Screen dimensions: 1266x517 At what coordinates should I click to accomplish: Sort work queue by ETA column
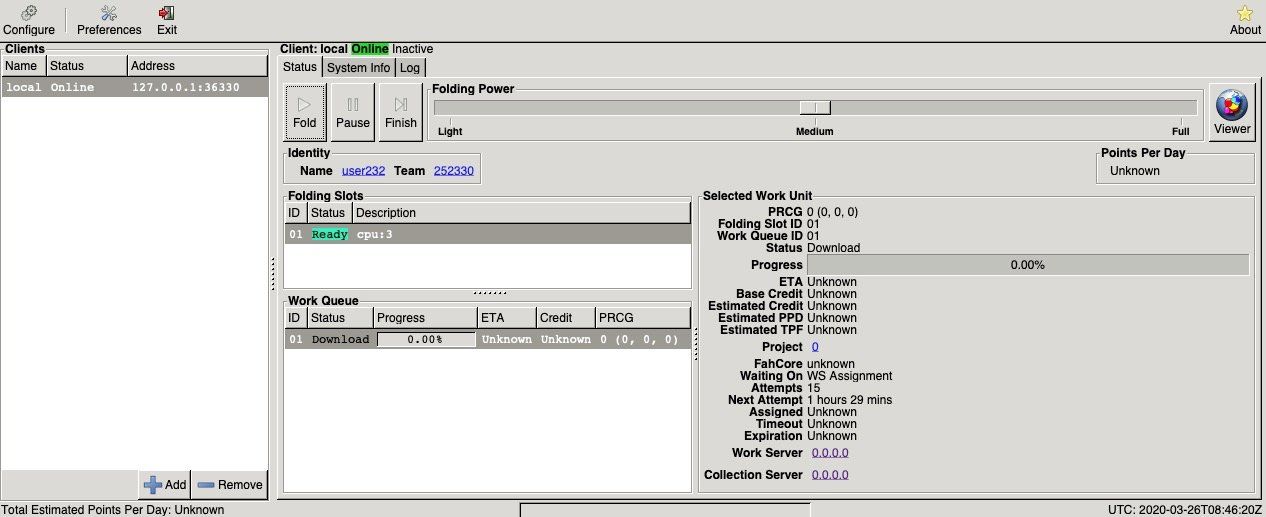pos(506,318)
